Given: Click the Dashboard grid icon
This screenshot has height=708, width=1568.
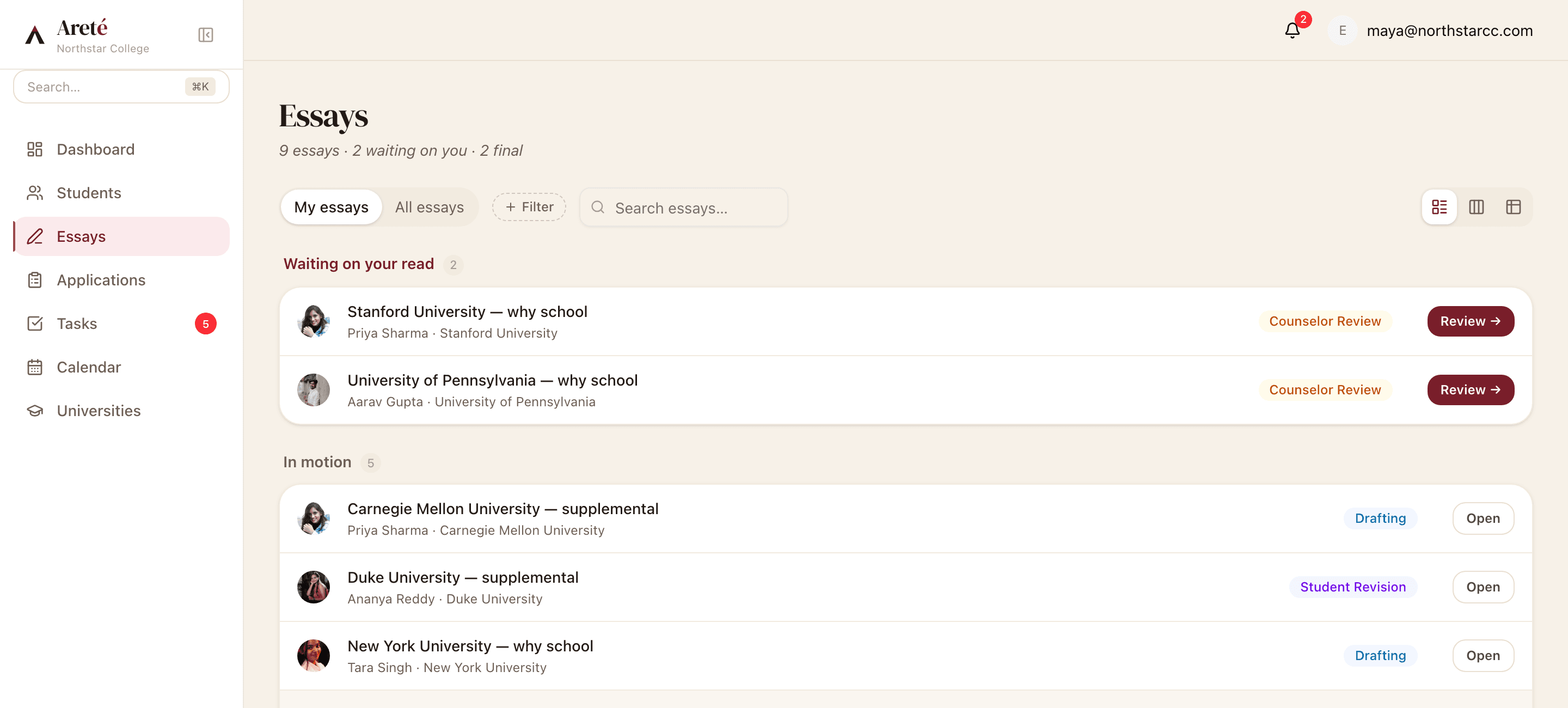Looking at the screenshot, I should pos(35,149).
